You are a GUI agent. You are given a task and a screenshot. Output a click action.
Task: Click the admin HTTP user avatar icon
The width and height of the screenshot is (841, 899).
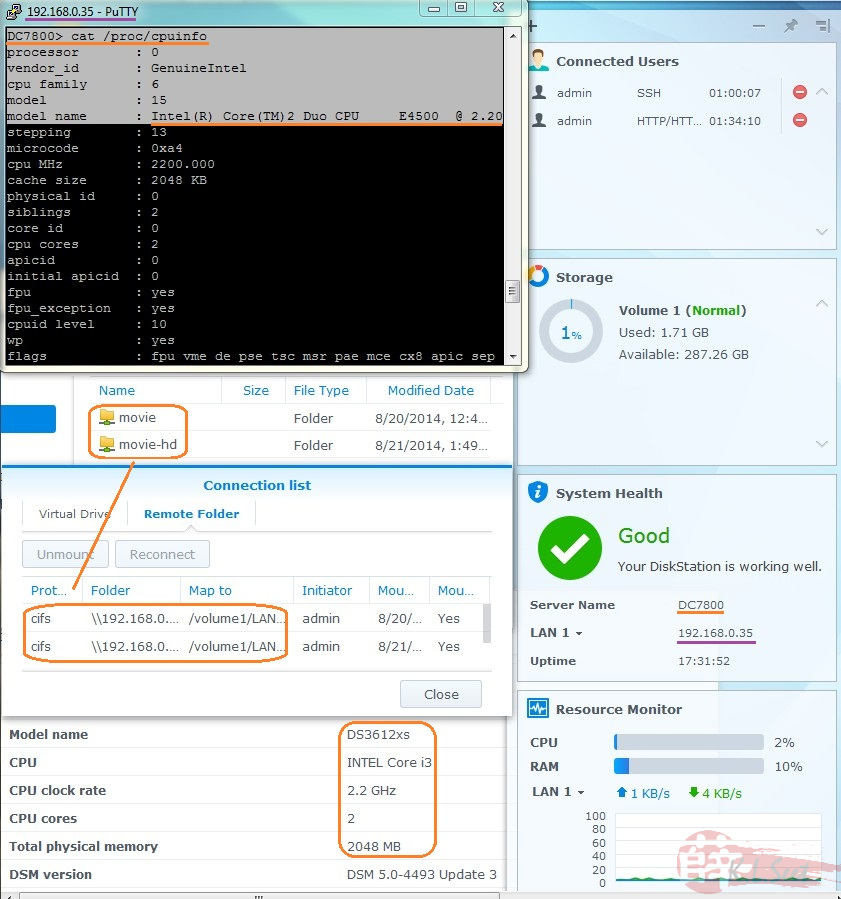click(x=539, y=120)
